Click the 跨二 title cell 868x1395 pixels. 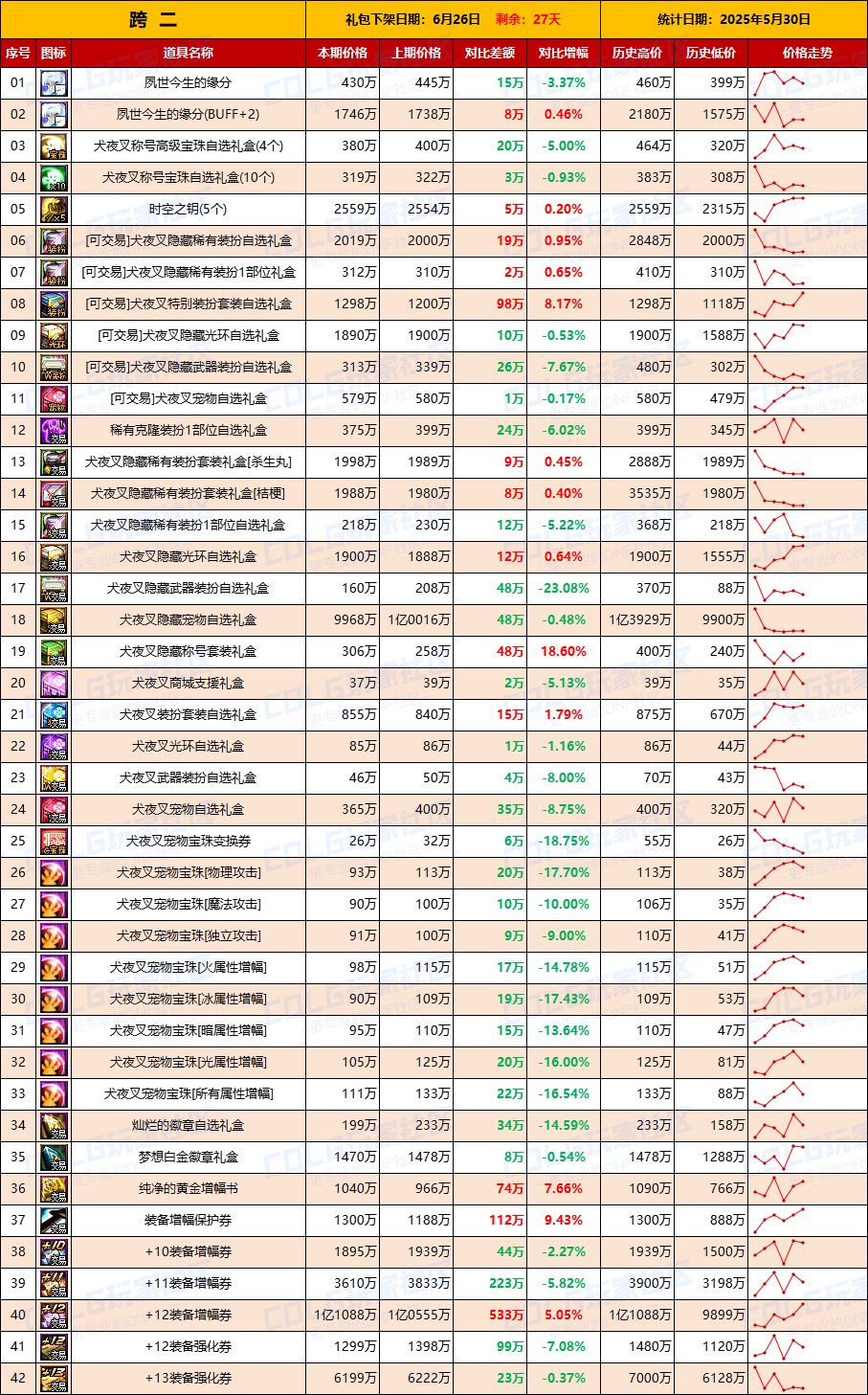pos(153,19)
